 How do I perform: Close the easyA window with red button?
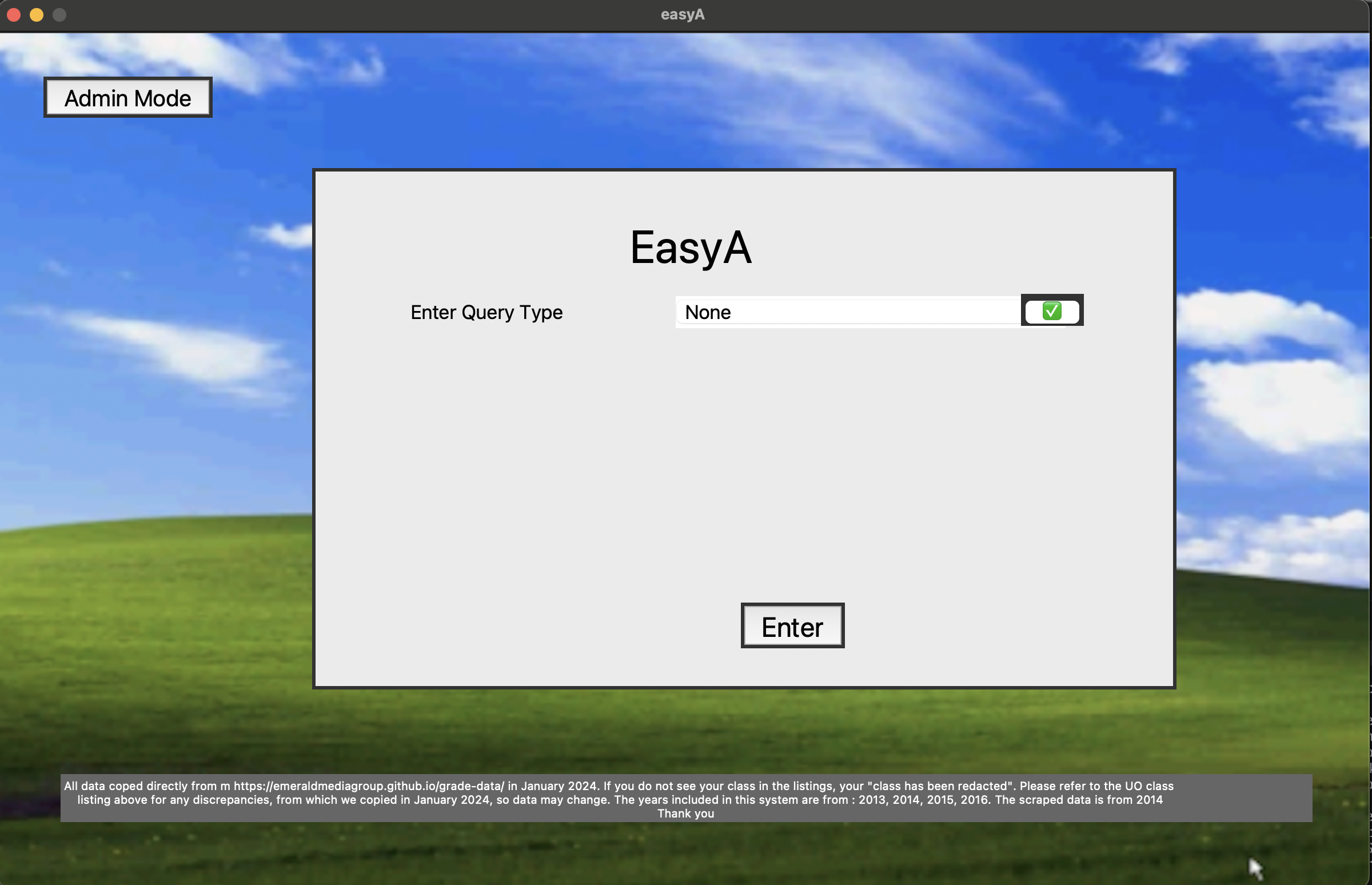pos(14,14)
